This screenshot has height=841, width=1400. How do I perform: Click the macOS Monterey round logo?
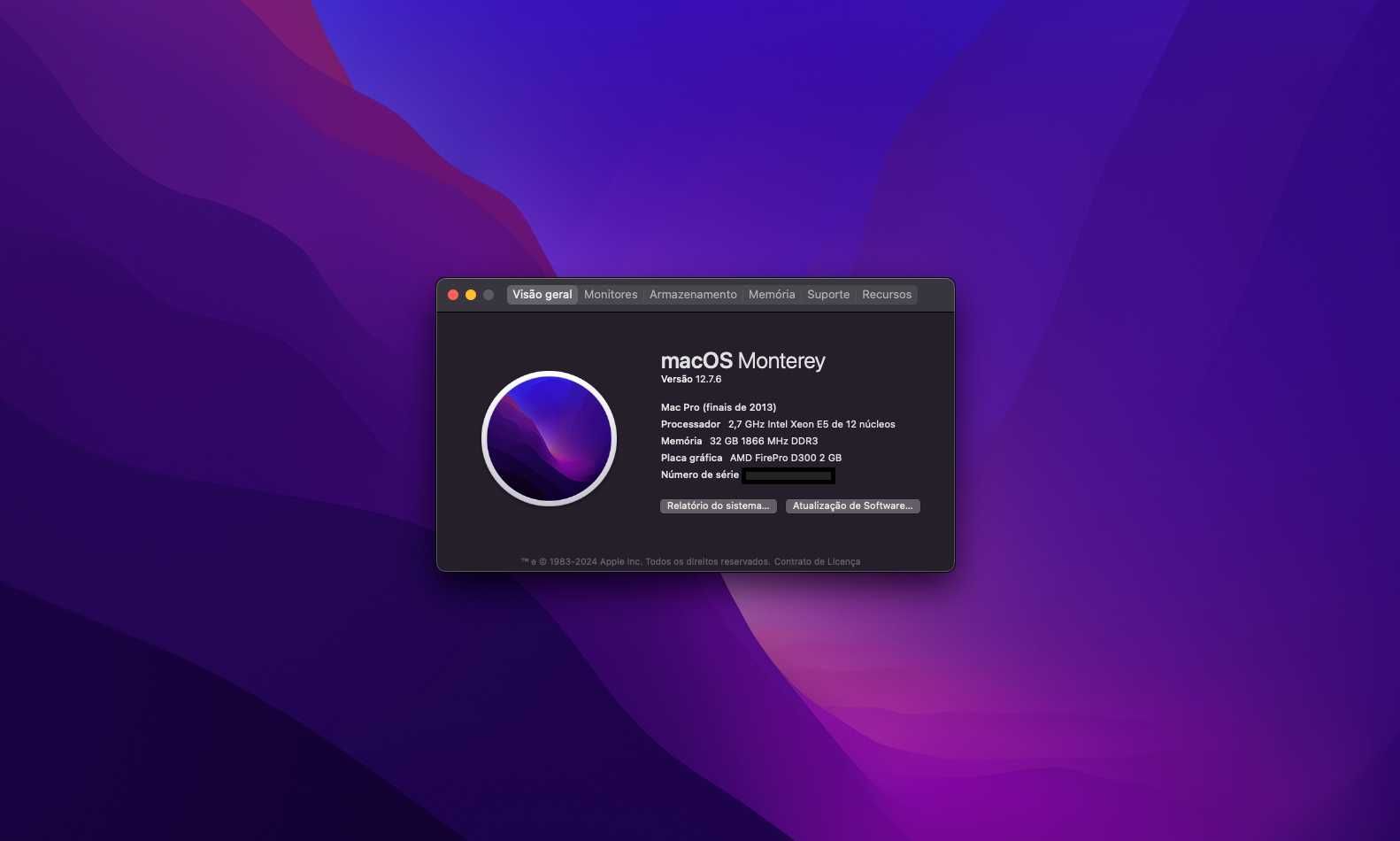tap(549, 438)
